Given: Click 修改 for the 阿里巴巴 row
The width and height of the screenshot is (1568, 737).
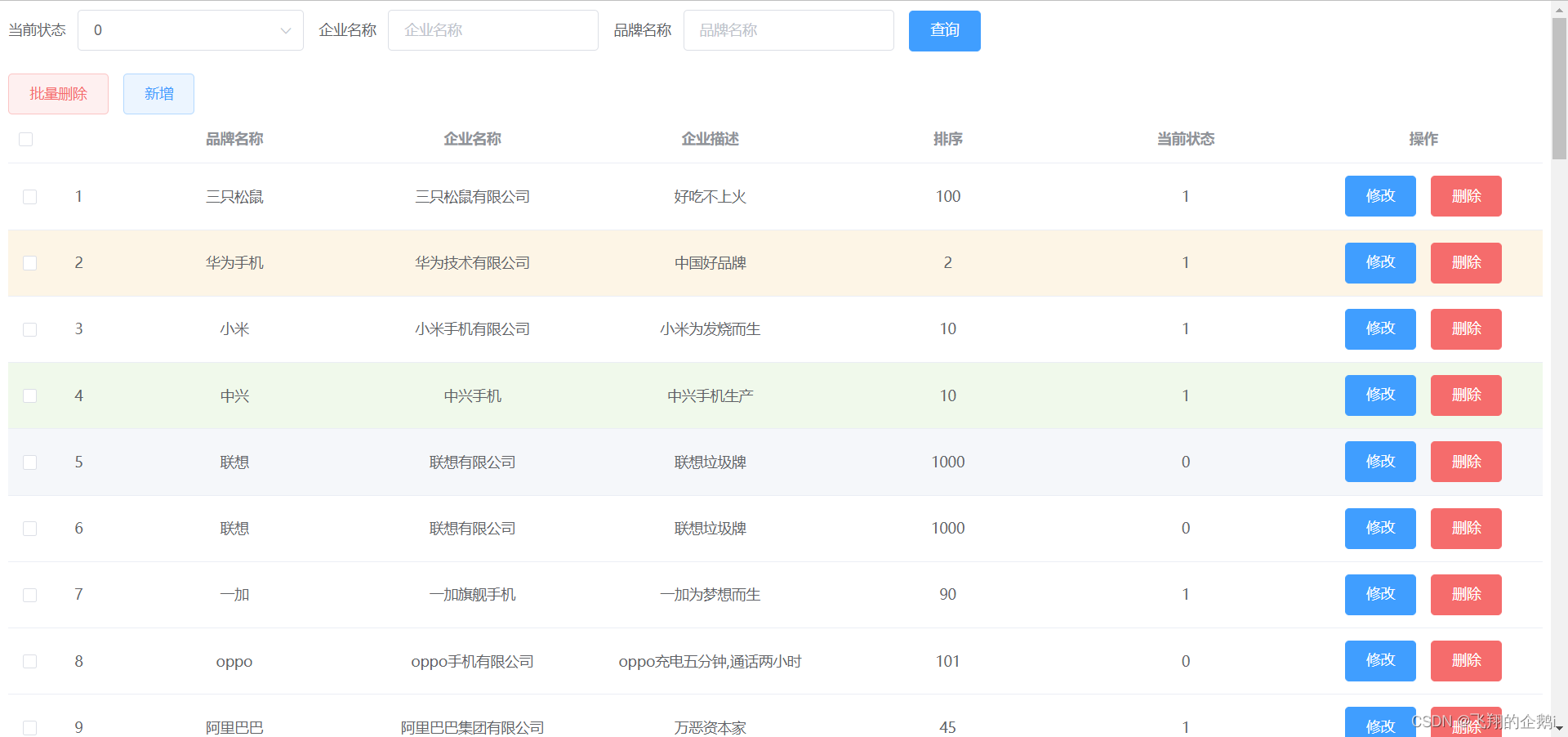Looking at the screenshot, I should point(1380,722).
